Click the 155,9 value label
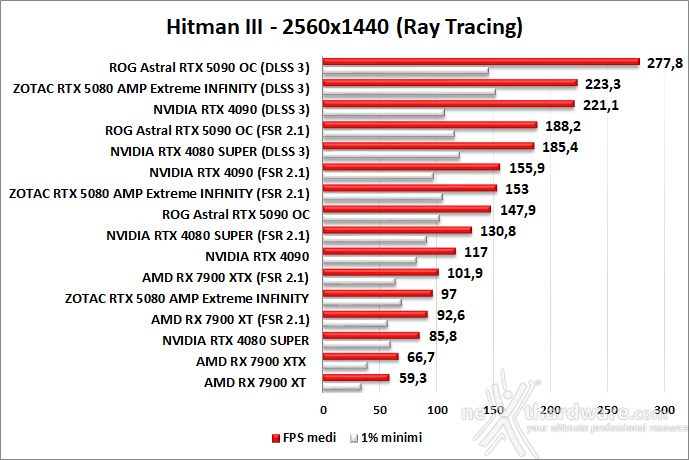This screenshot has height=460, width=689. pos(527,168)
